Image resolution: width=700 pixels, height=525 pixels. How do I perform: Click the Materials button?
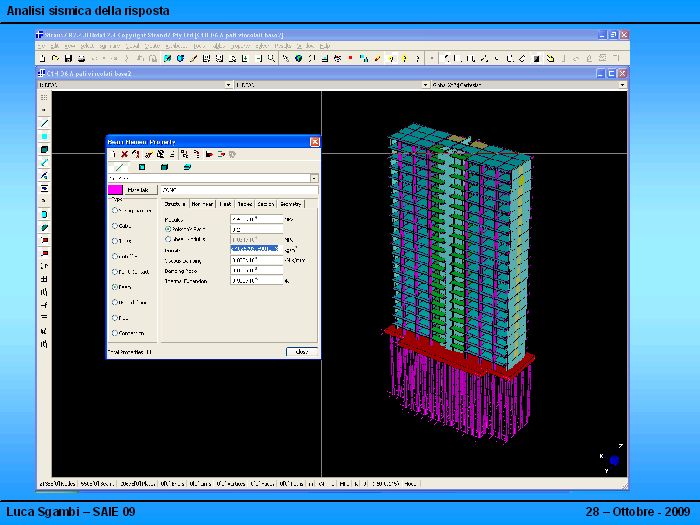(139, 189)
